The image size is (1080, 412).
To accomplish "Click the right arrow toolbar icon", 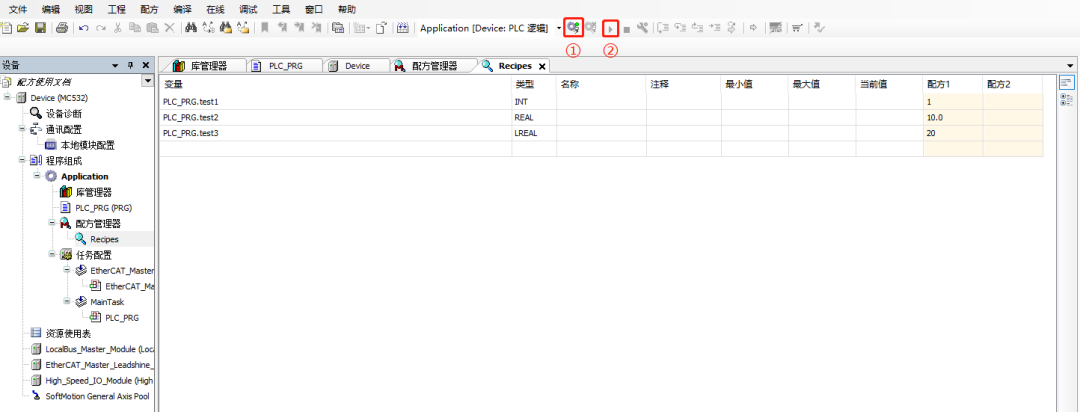I will pyautogui.click(x=754, y=28).
